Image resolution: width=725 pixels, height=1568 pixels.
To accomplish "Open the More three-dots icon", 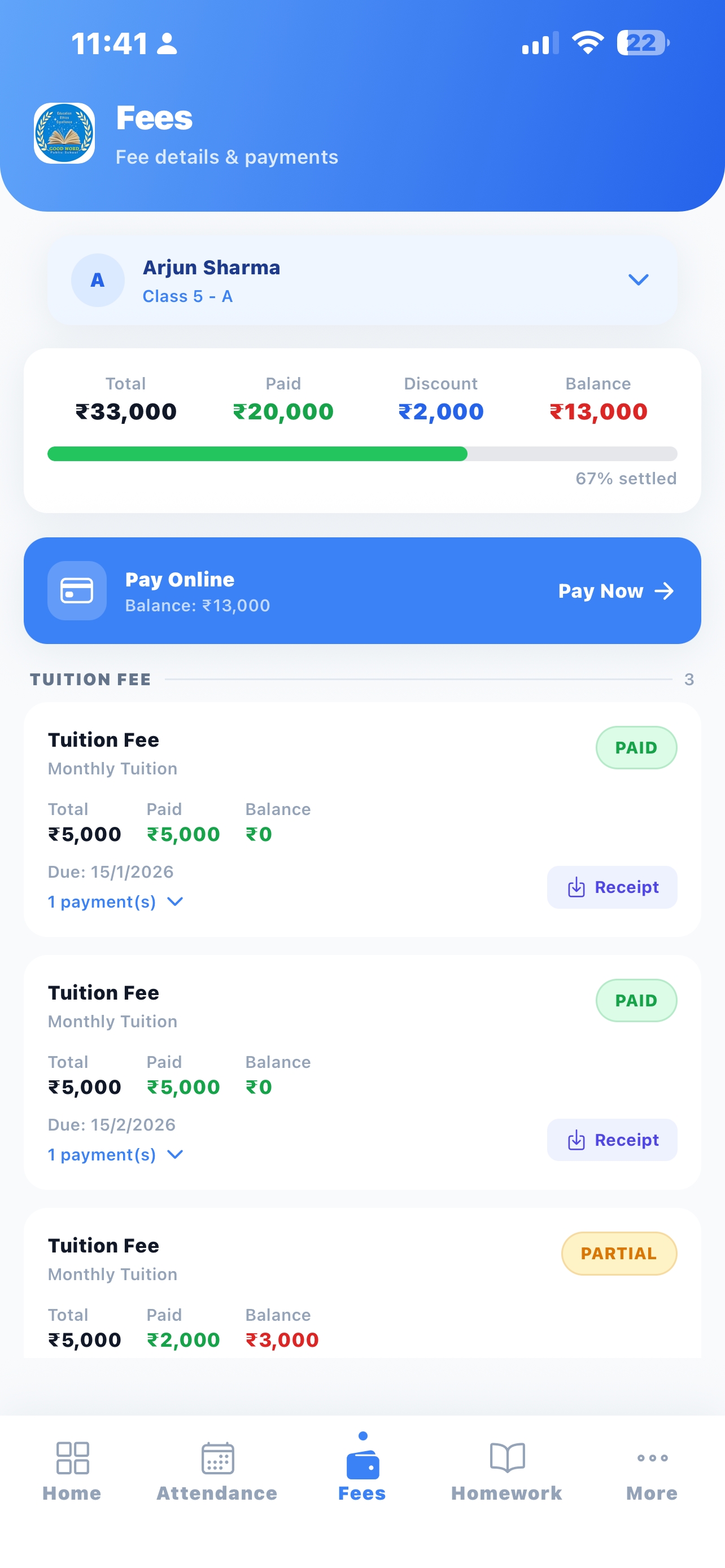I will click(x=652, y=1458).
